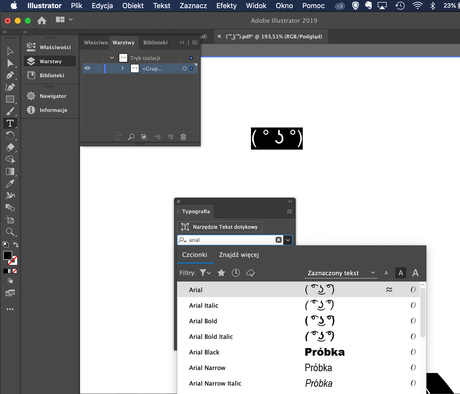Screen dimensions: 460x394
Task: Select the Type tool
Action: (x=10, y=123)
